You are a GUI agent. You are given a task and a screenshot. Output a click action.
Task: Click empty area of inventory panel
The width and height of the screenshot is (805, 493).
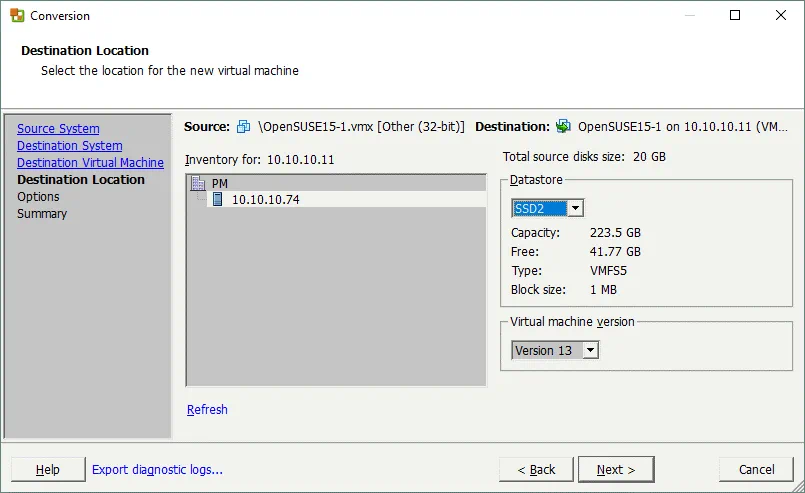tap(335, 300)
